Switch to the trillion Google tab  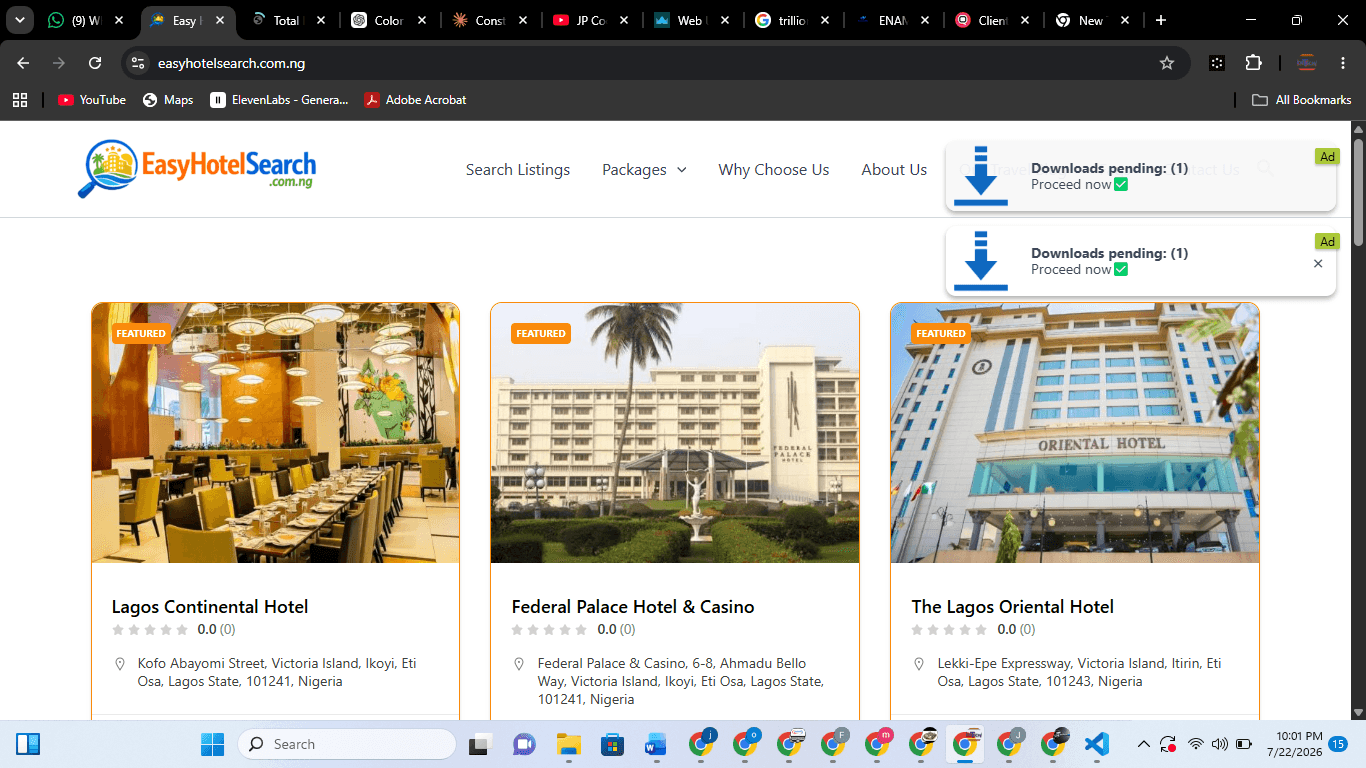pyautogui.click(x=792, y=20)
